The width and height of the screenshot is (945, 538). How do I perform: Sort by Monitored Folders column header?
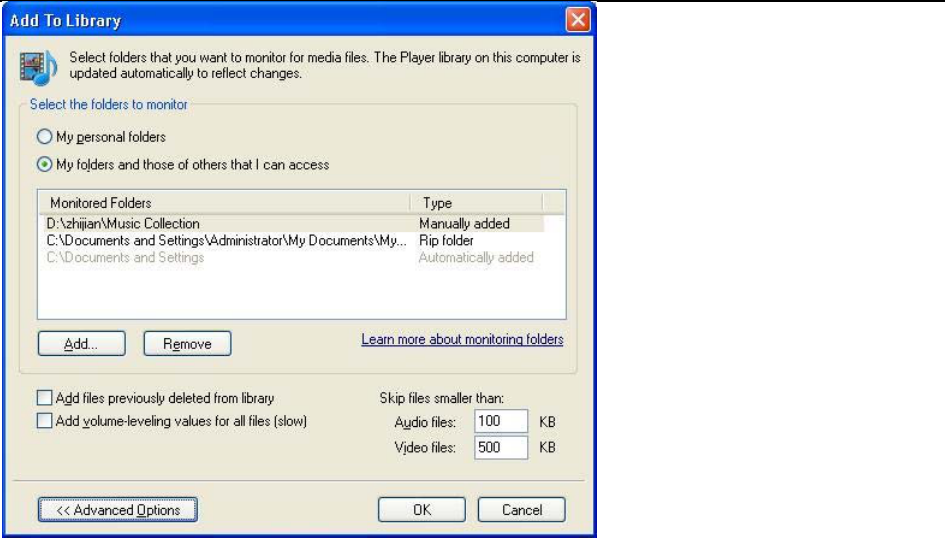point(224,203)
